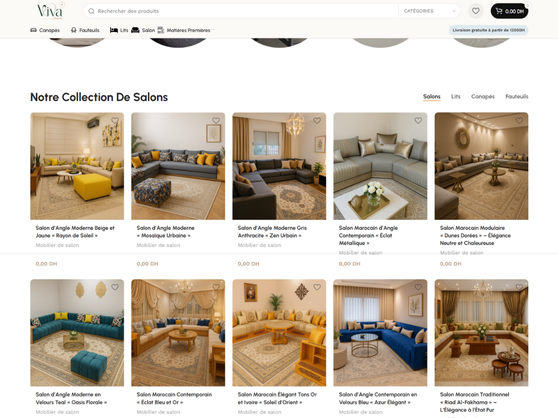The image size is (558, 418).
Task: Switch to the Lits tab
Action: tap(456, 96)
